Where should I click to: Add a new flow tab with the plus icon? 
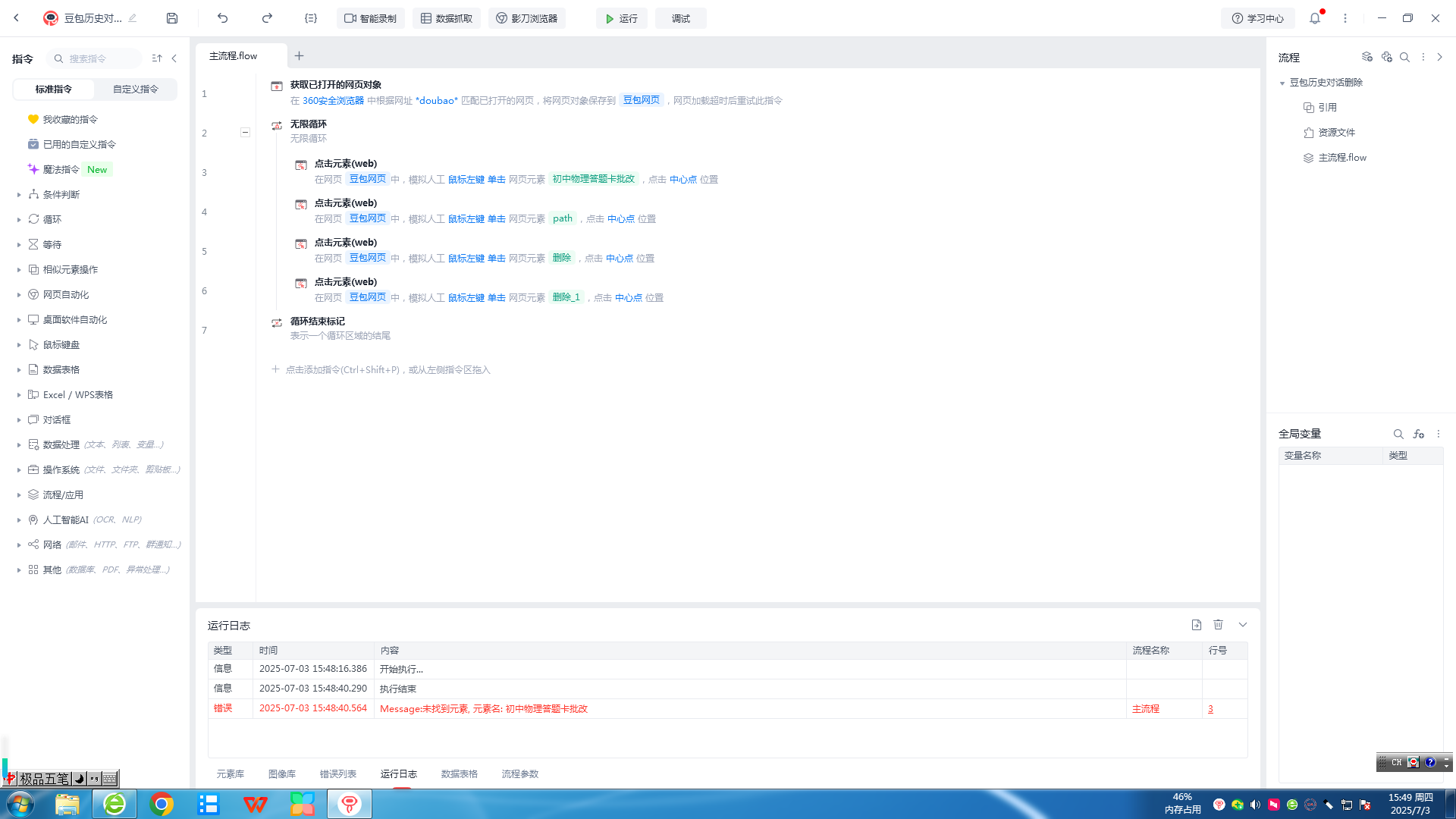(300, 55)
